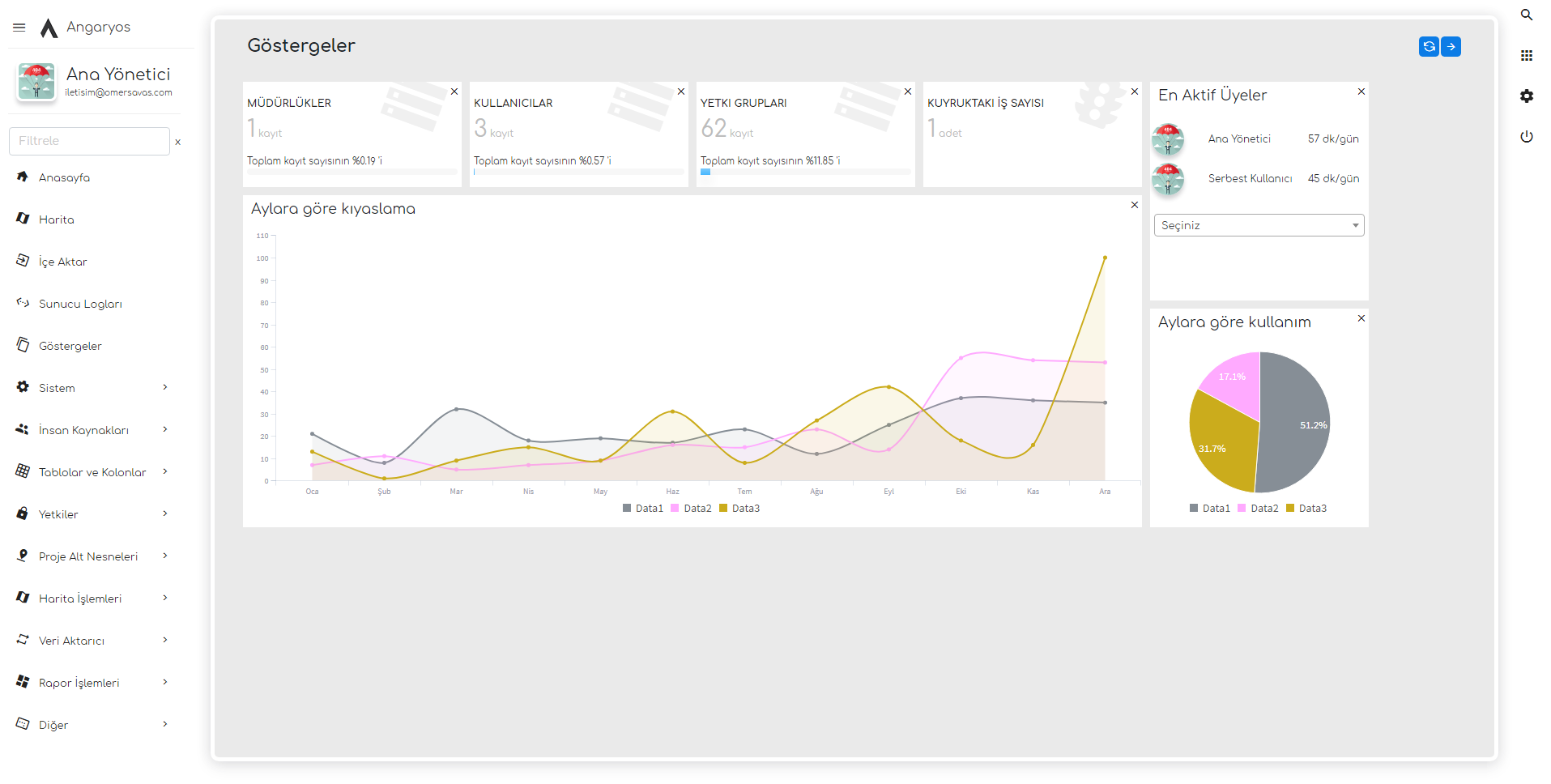
Task: Expand the Sistem menu chevron
Action: [165, 387]
